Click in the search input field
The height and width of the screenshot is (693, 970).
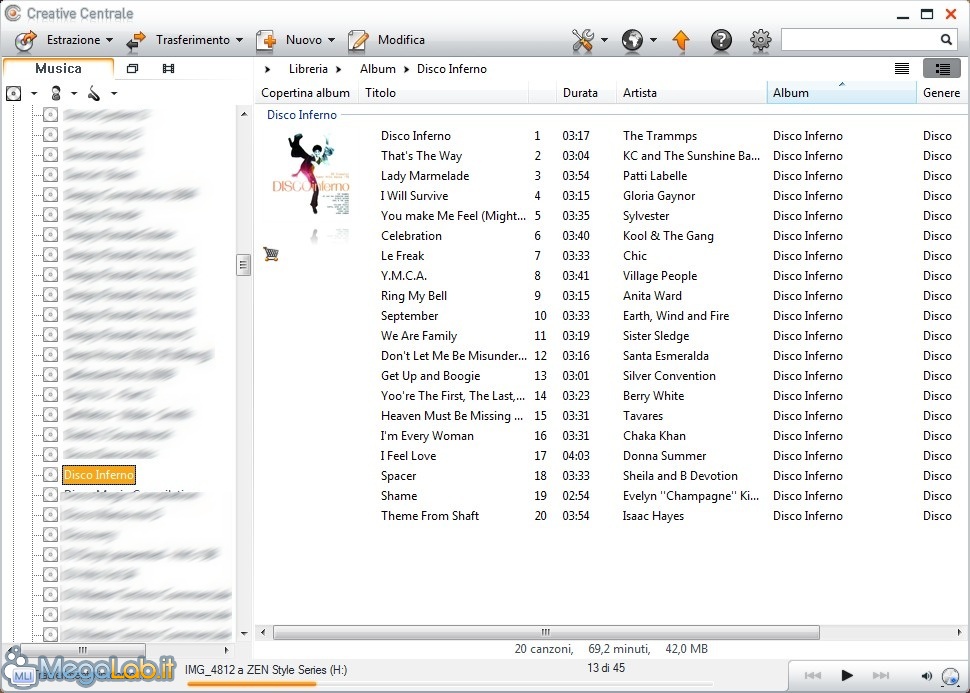[860, 40]
